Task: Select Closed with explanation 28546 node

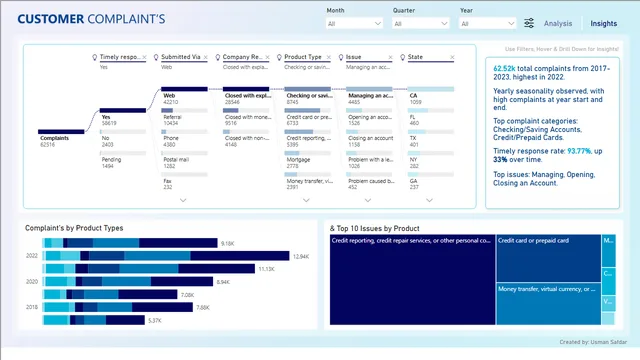Action: tap(246, 96)
